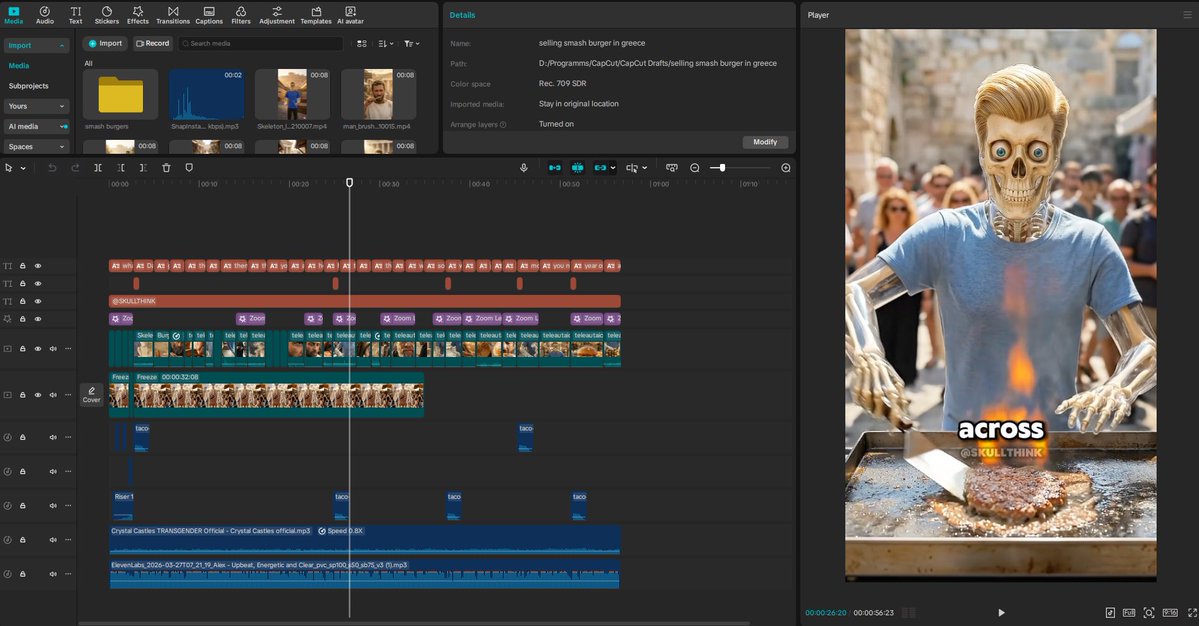This screenshot has width=1199, height=626.
Task: Click the delete trash icon in timeline toolbar
Action: (x=166, y=168)
